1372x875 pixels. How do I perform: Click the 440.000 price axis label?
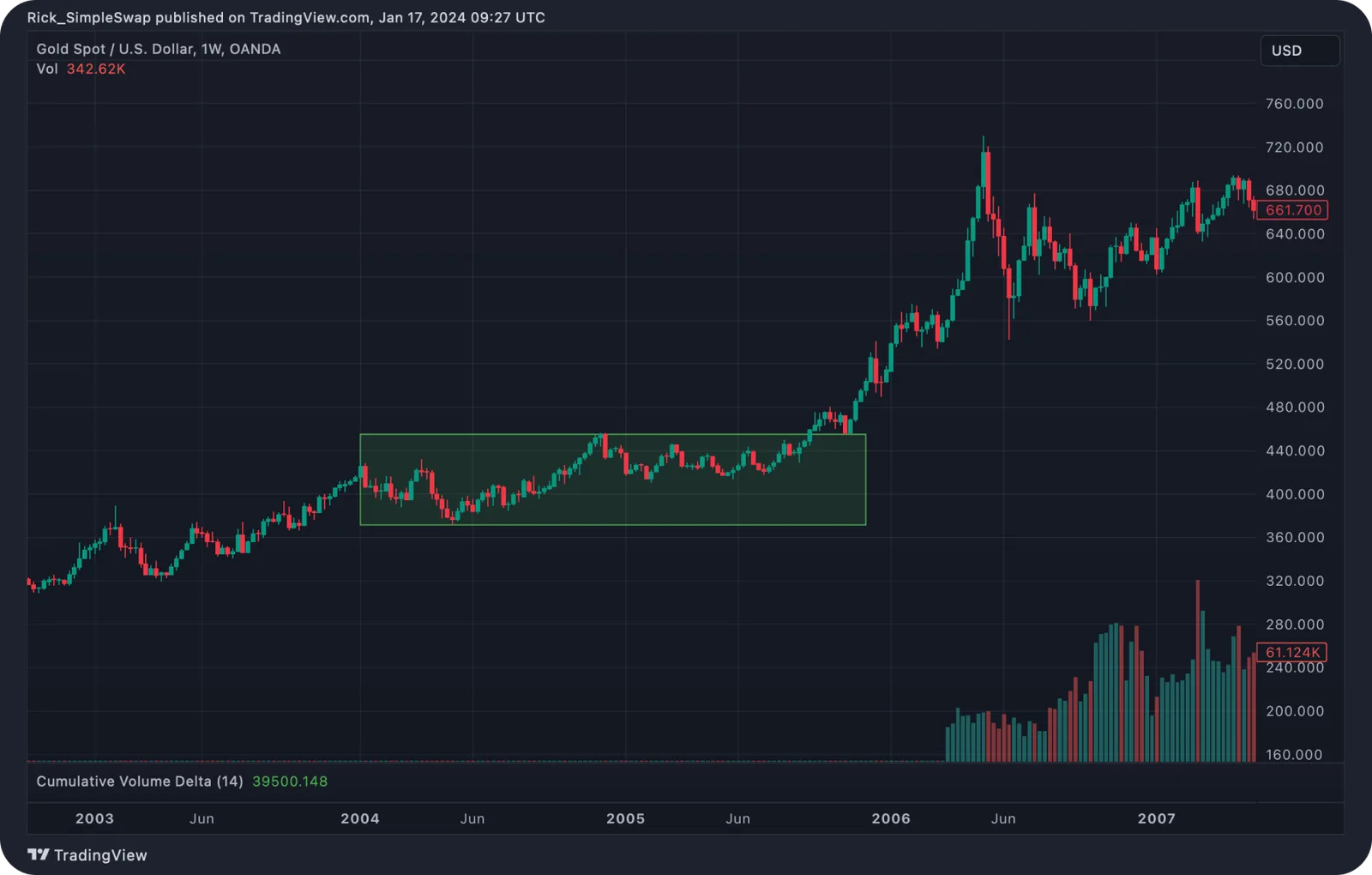1295,451
